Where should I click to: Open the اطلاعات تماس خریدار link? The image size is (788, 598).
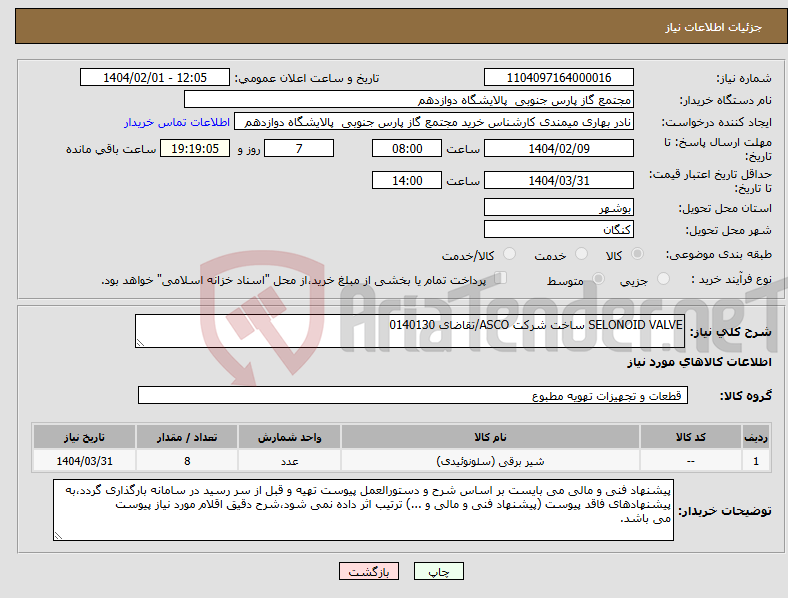[177, 122]
